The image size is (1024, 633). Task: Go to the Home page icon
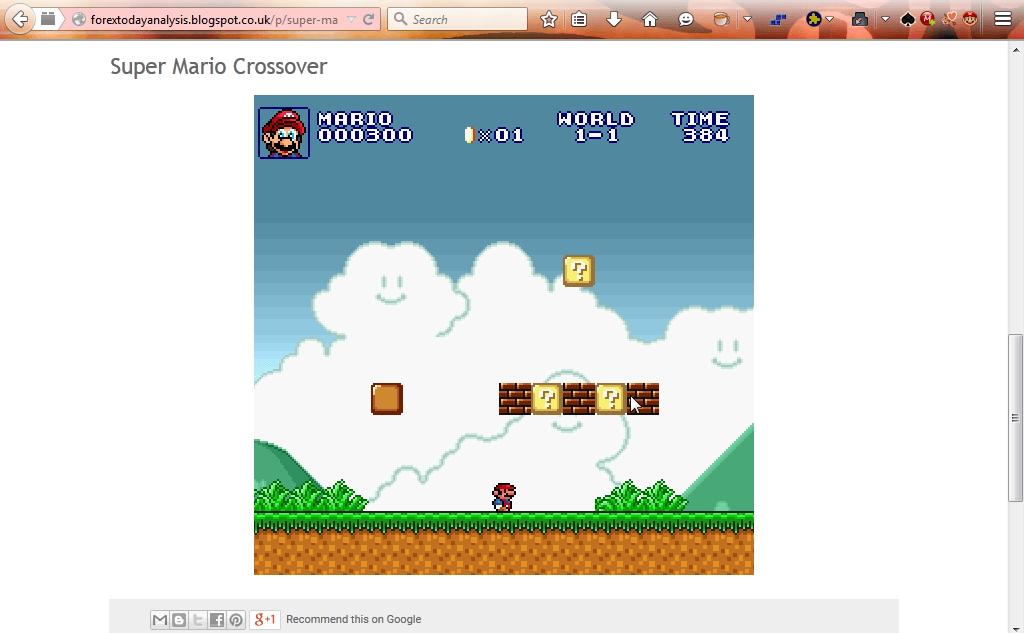click(x=650, y=20)
